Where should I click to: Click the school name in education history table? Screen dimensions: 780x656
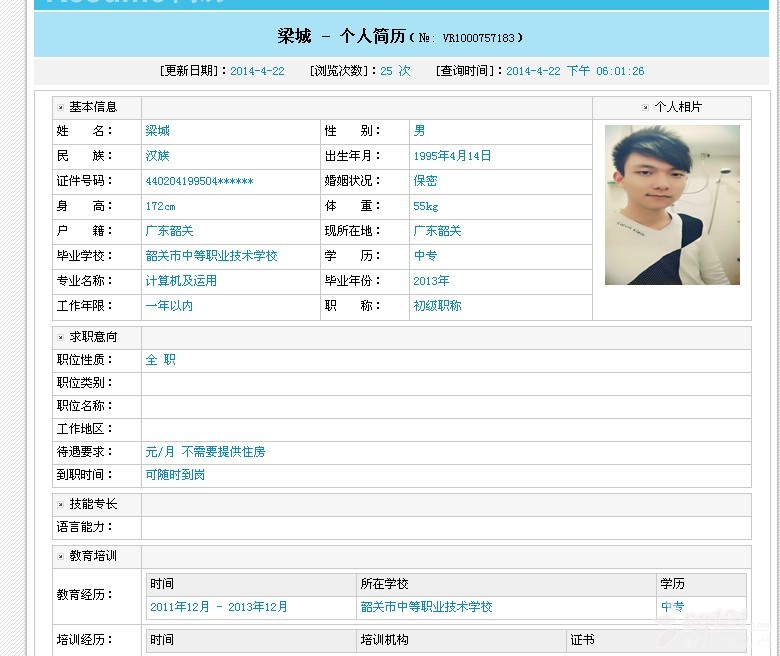426,607
